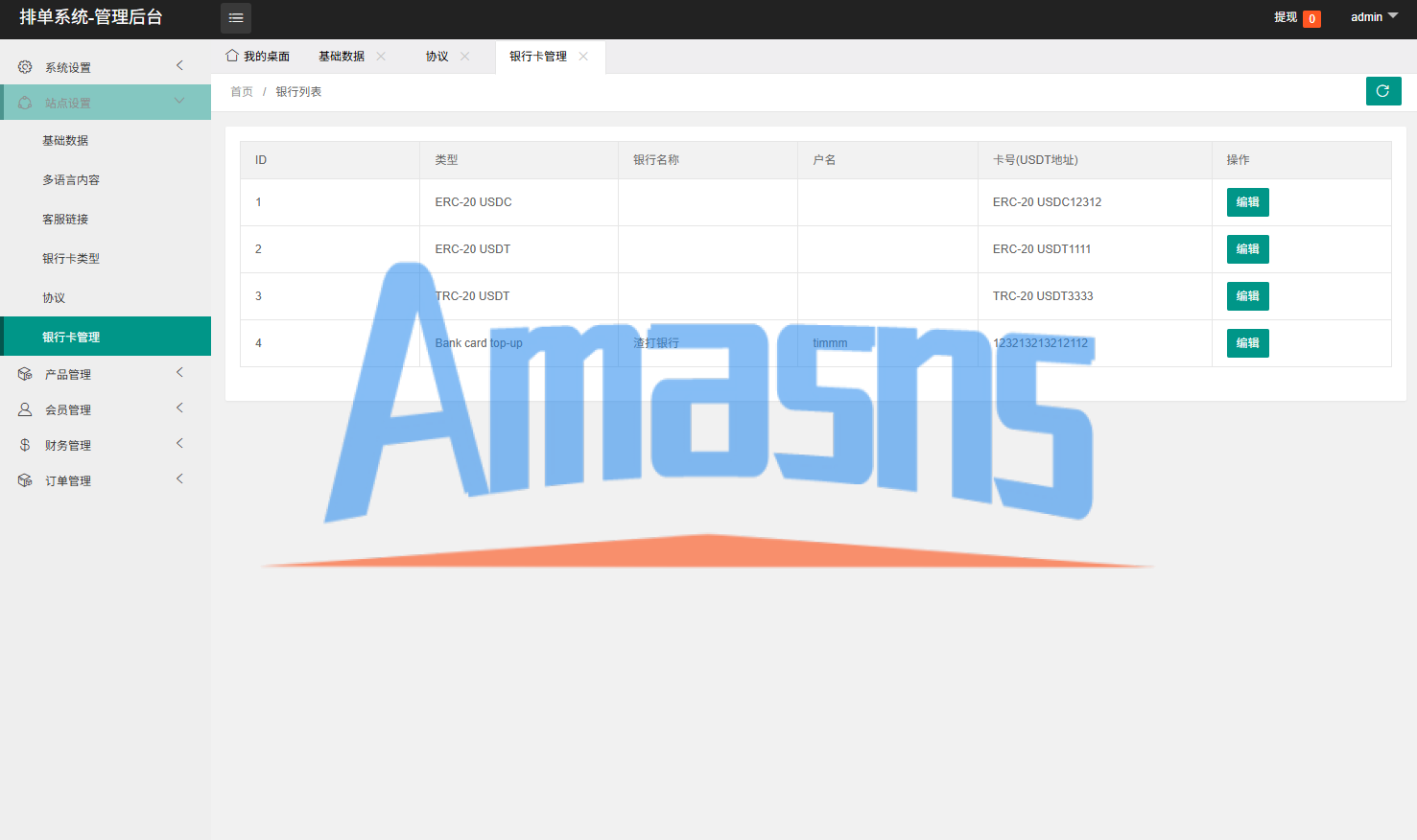Image resolution: width=1417 pixels, height=840 pixels.
Task: Edit the ERC-20 USDT row
Action: pos(1247,249)
